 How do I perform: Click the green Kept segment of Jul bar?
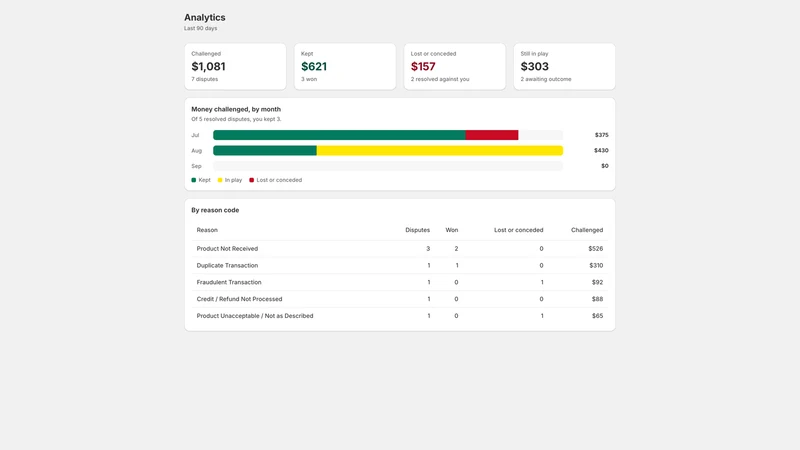click(x=339, y=135)
